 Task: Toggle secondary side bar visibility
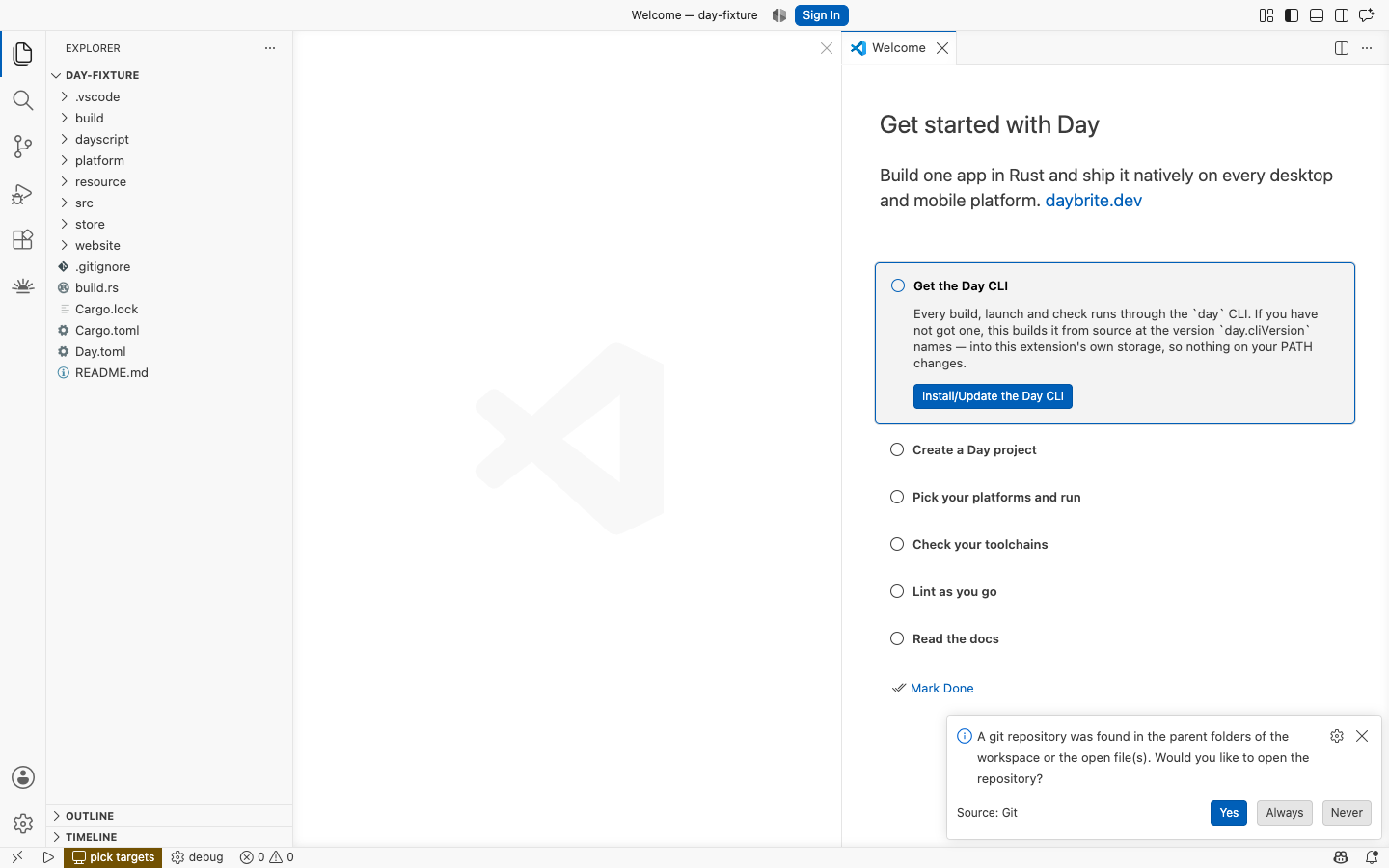1342,15
